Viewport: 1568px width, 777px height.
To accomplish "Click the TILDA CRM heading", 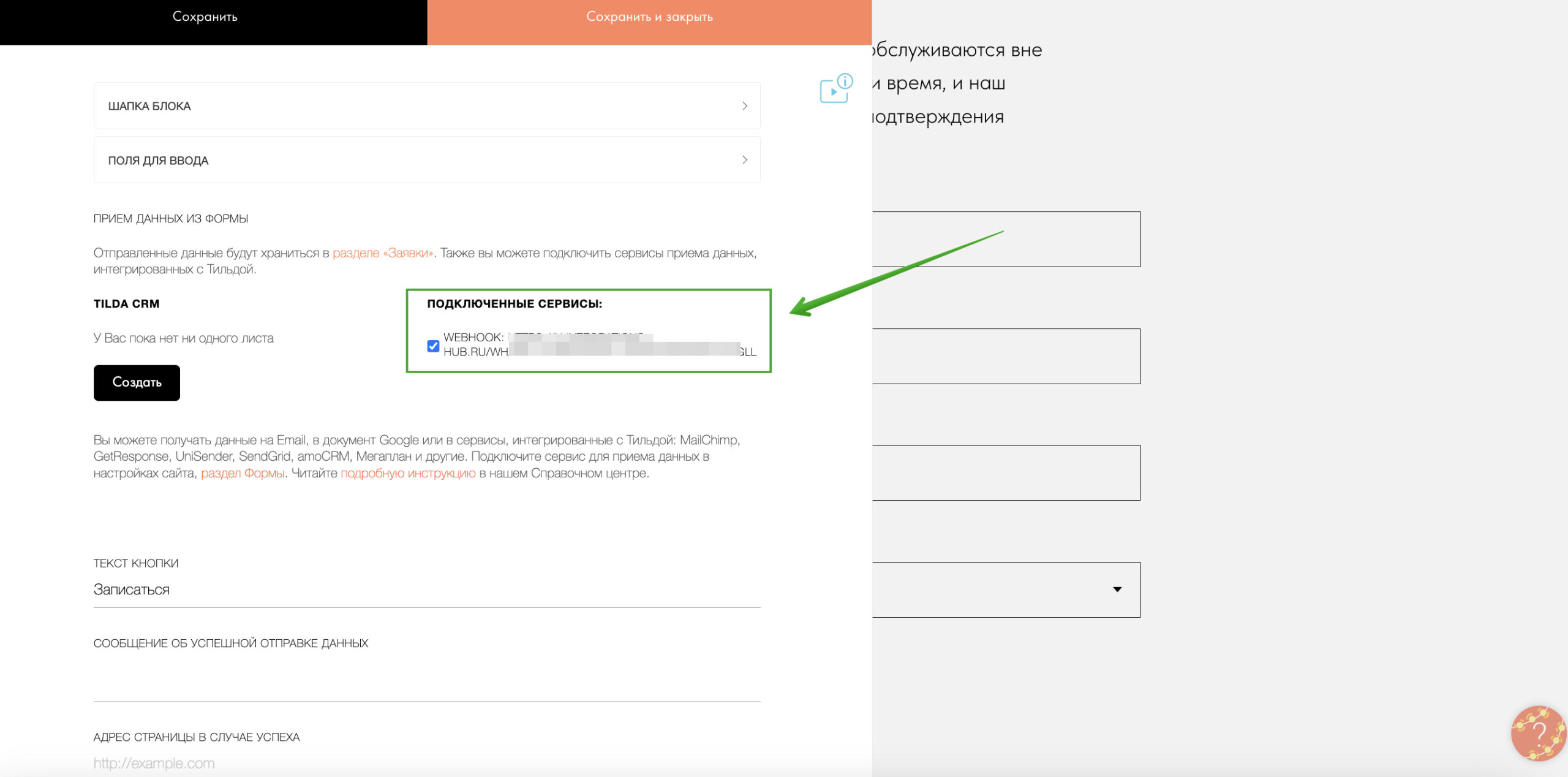I will point(126,303).
